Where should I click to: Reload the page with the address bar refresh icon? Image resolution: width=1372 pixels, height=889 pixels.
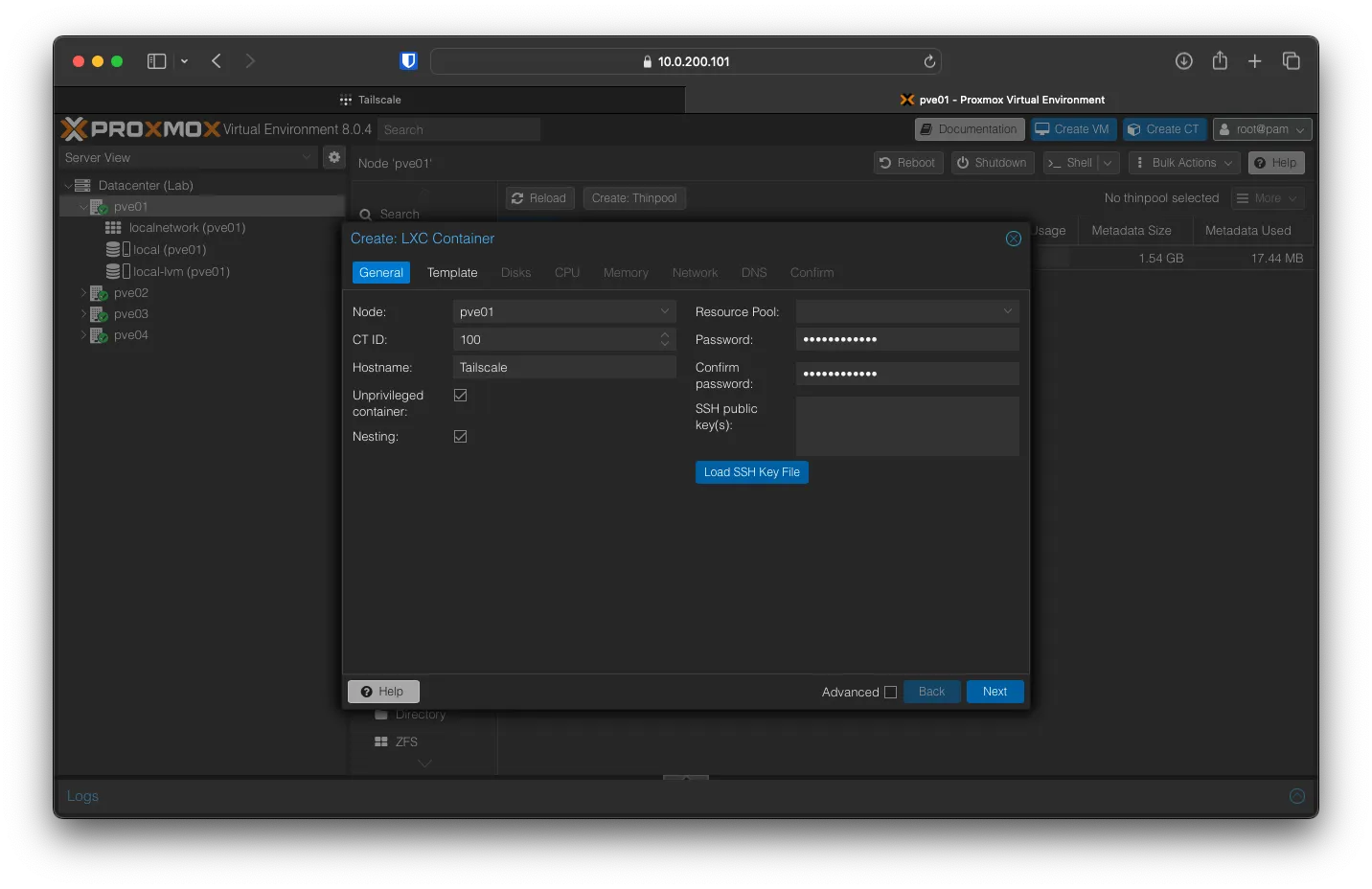[x=929, y=61]
